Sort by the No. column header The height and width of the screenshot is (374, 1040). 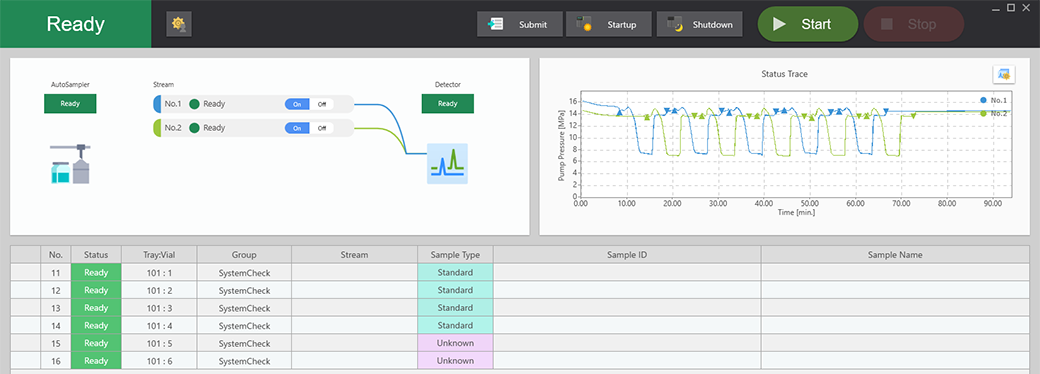click(x=56, y=255)
